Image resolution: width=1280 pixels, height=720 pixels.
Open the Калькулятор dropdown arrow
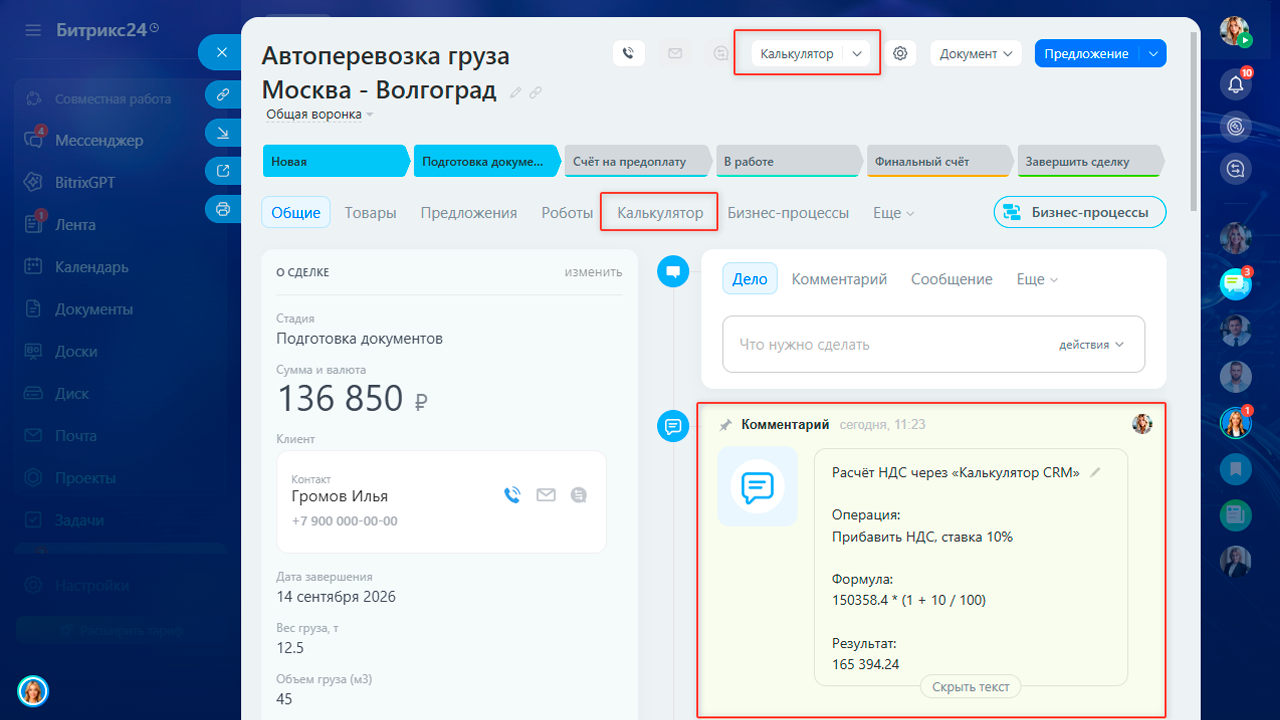click(857, 54)
